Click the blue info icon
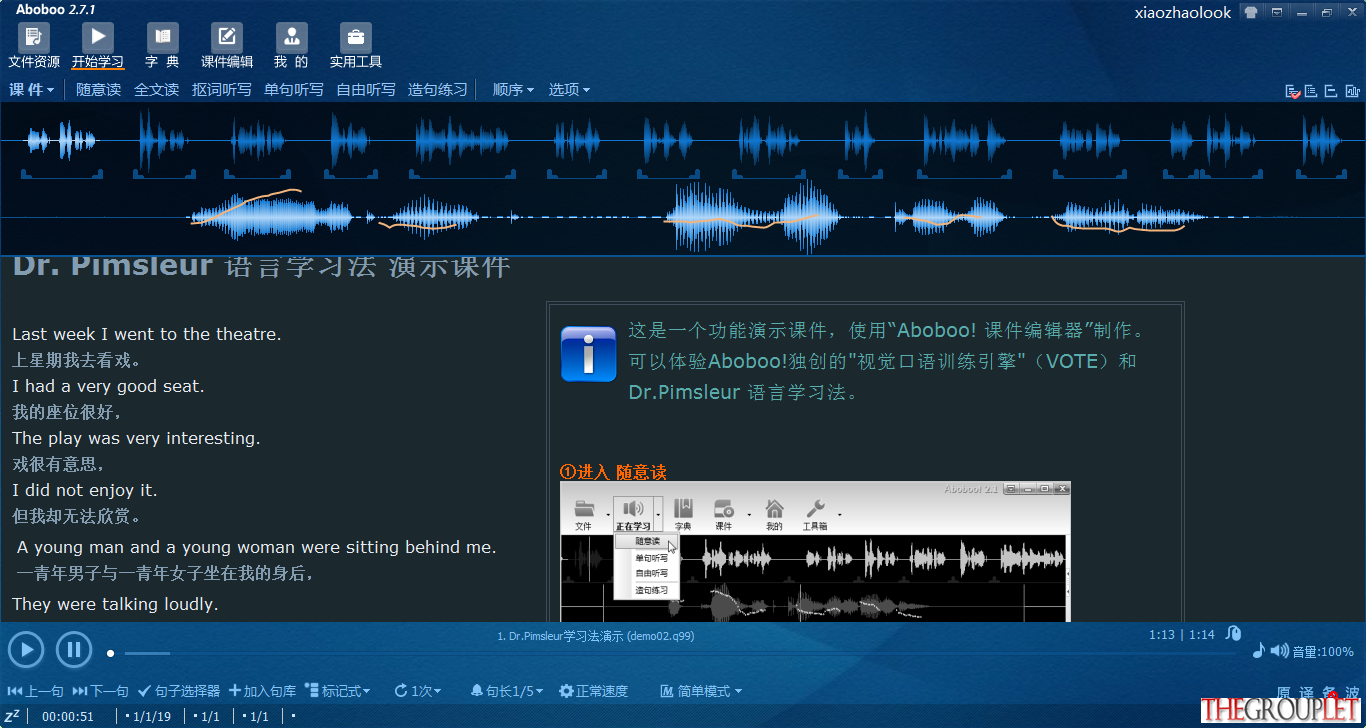This screenshot has height=728, width=1366. click(x=589, y=354)
